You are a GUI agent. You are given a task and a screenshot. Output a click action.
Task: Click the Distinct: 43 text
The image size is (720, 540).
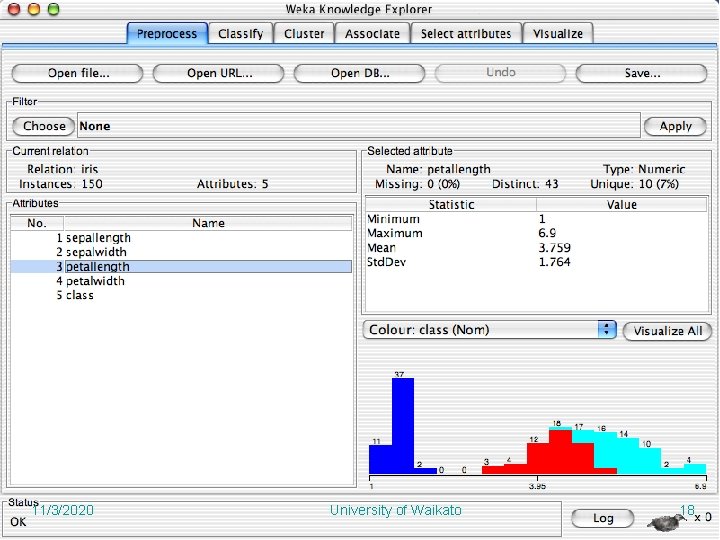tap(525, 184)
